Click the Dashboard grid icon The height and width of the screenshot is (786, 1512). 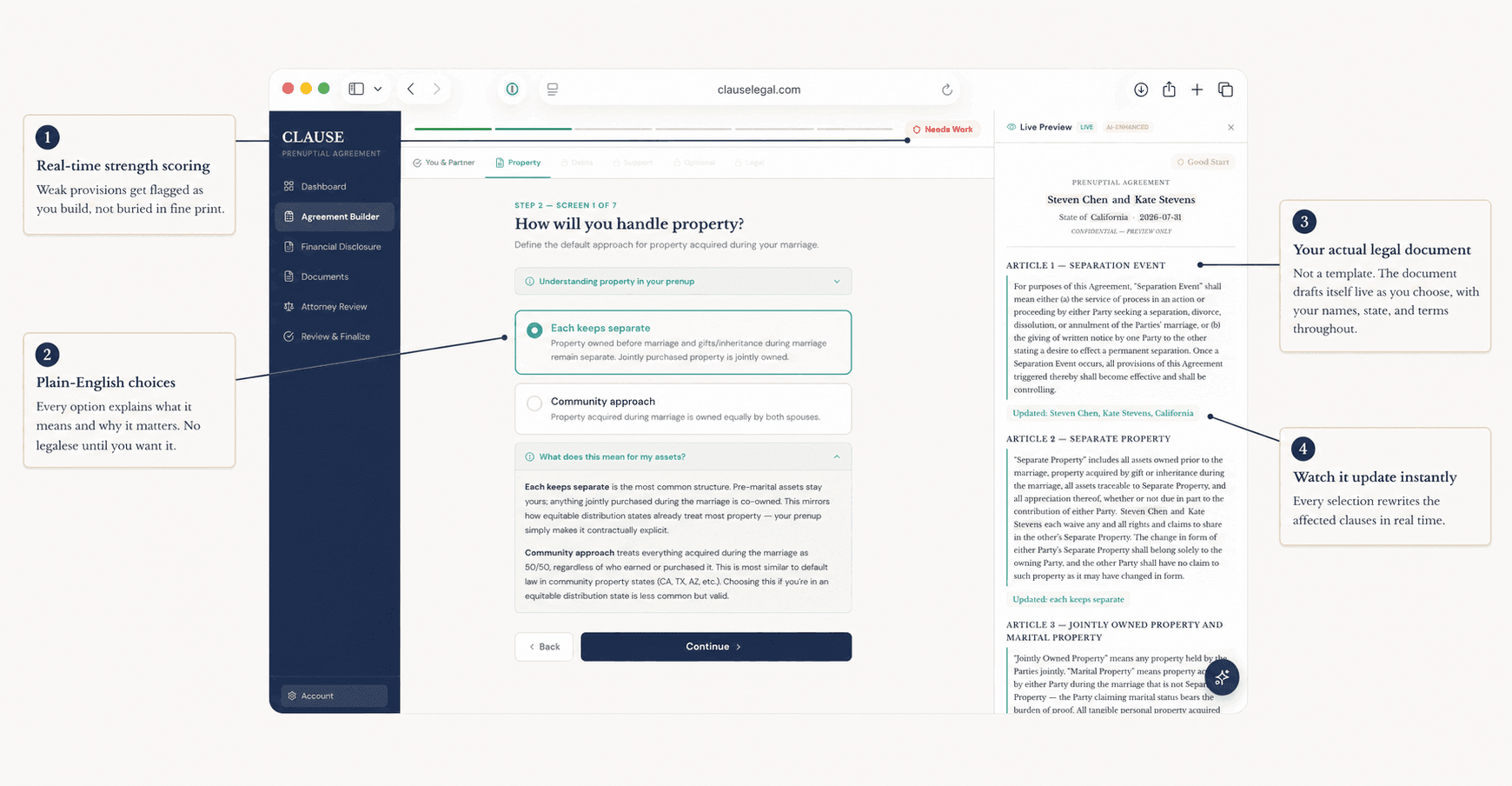click(x=288, y=186)
